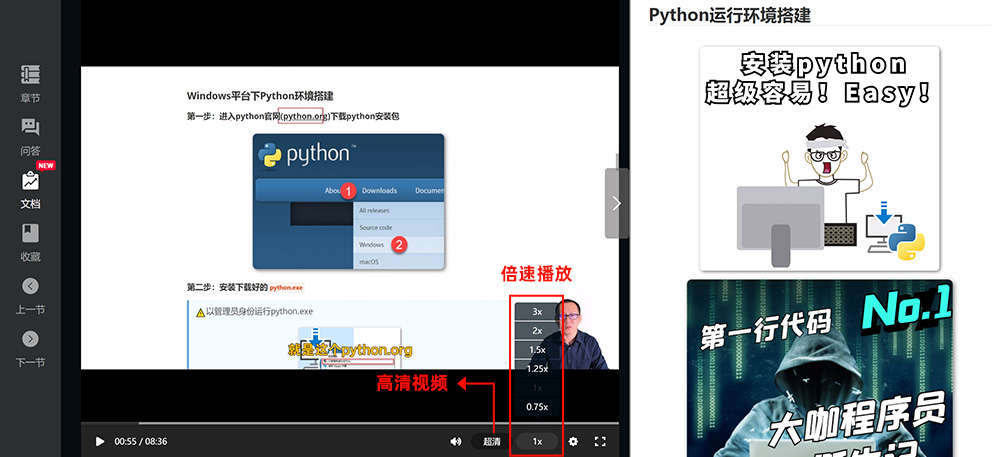Open the player settings gear

(573, 441)
